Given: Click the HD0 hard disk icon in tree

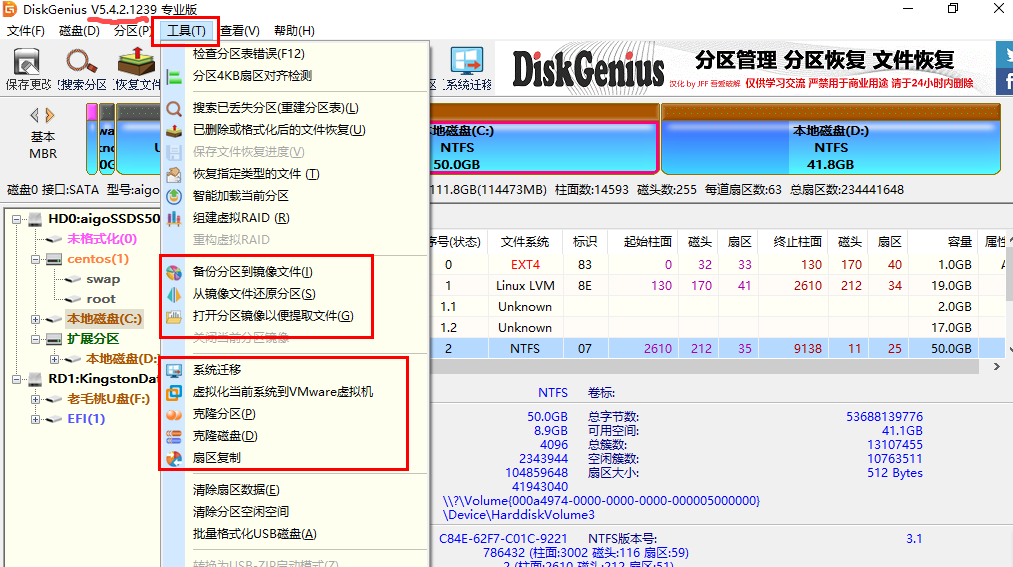Looking at the screenshot, I should [36, 220].
